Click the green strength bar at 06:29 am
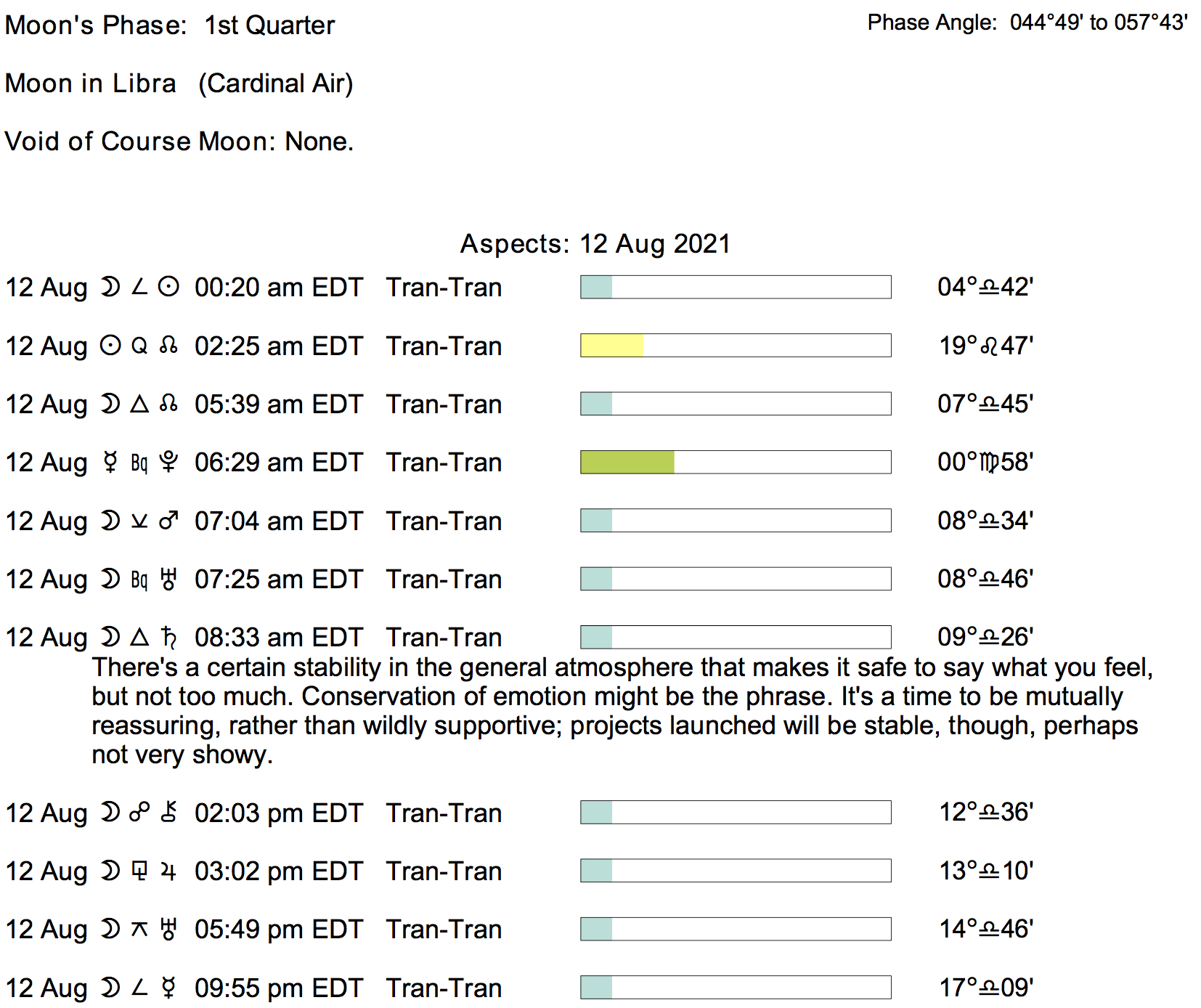The height and width of the screenshot is (1008, 1201). click(x=627, y=462)
